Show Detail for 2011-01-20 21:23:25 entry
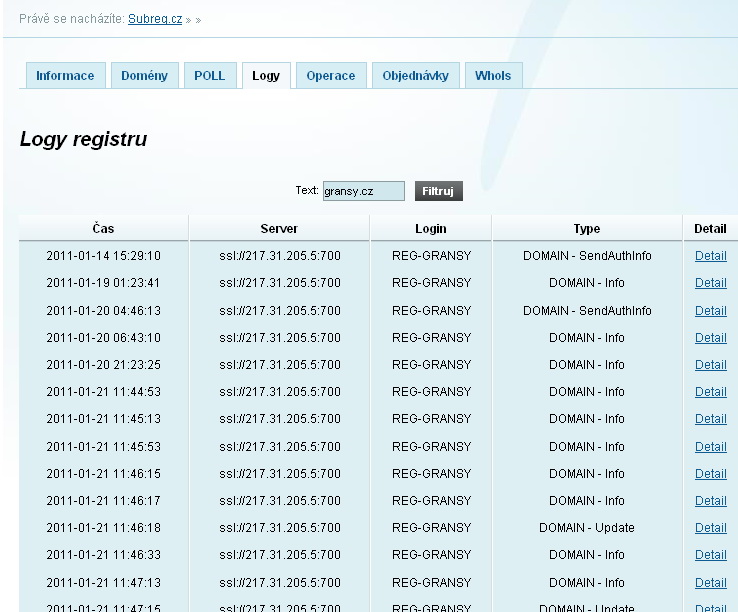Screen dimensions: 738x612 point(710,365)
